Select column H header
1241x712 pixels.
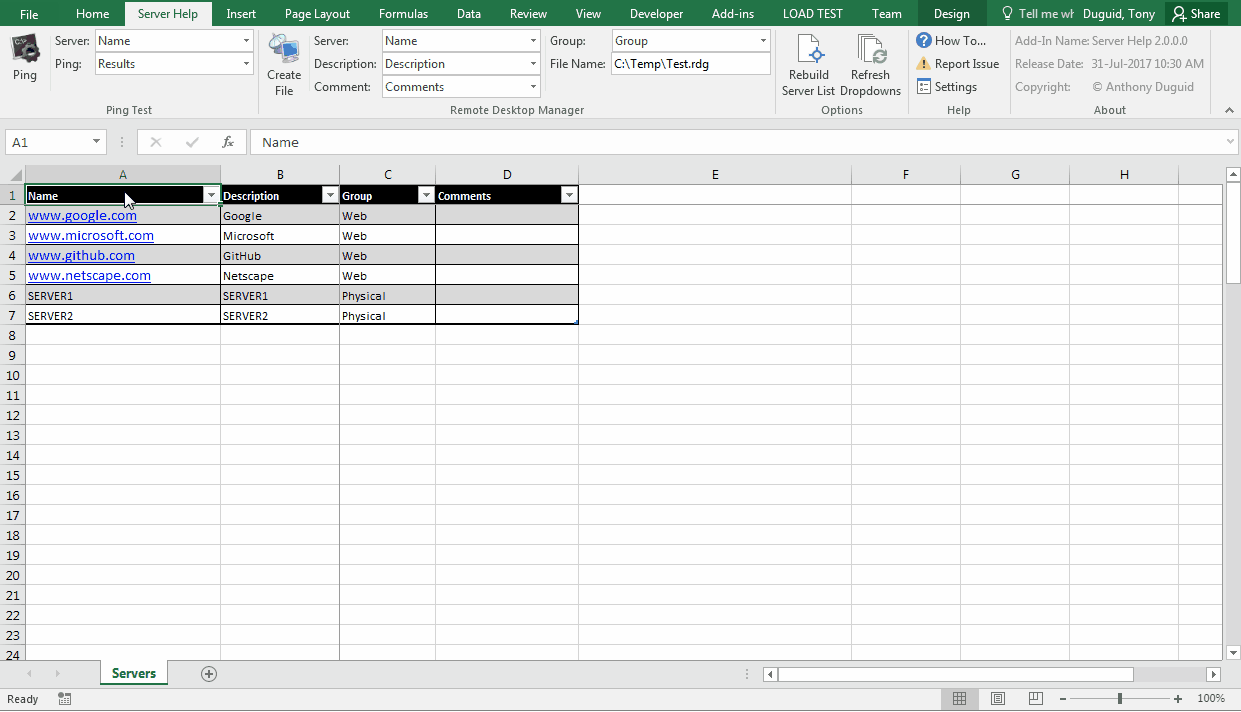pos(1124,175)
